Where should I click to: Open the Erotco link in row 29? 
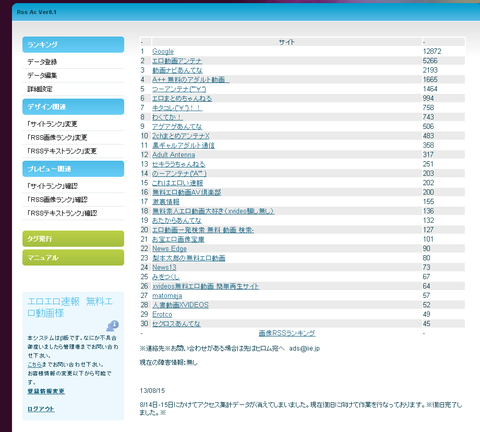pyautogui.click(x=162, y=314)
